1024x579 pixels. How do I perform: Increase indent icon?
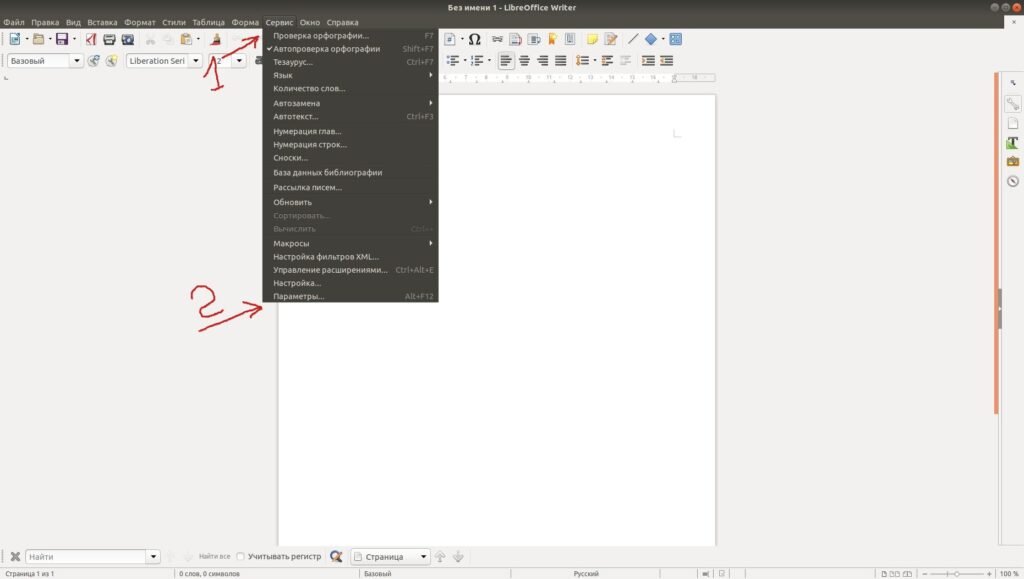coord(648,61)
